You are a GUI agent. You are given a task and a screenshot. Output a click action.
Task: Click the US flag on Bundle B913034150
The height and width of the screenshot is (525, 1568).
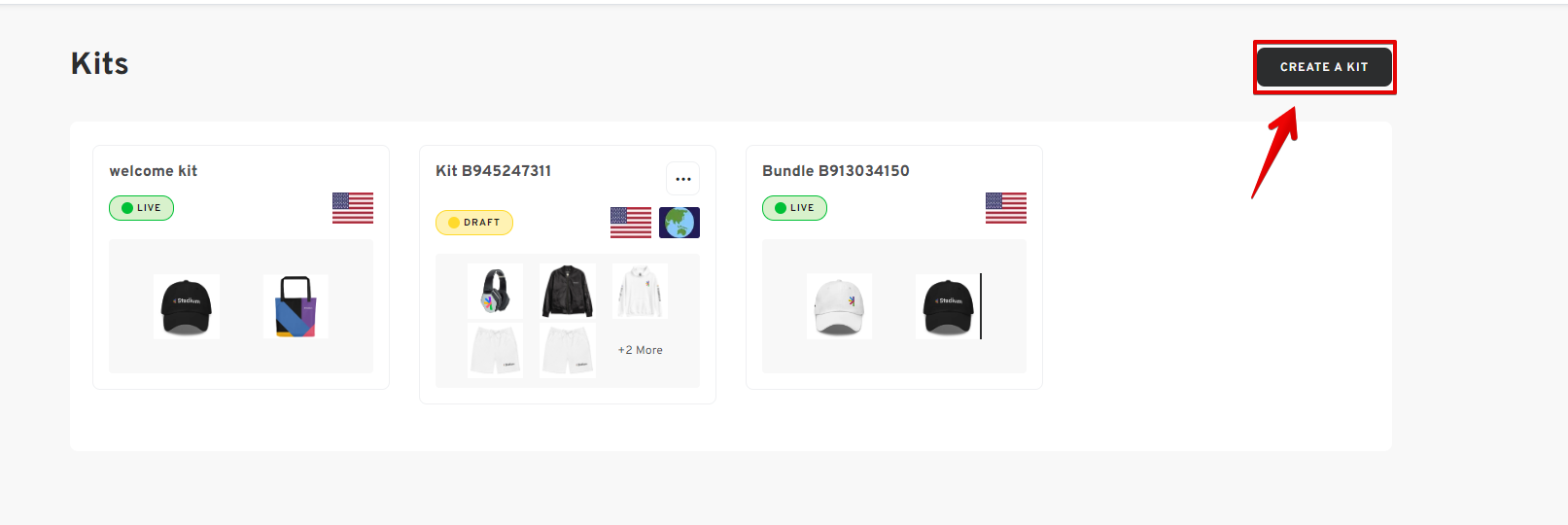[x=1006, y=208]
